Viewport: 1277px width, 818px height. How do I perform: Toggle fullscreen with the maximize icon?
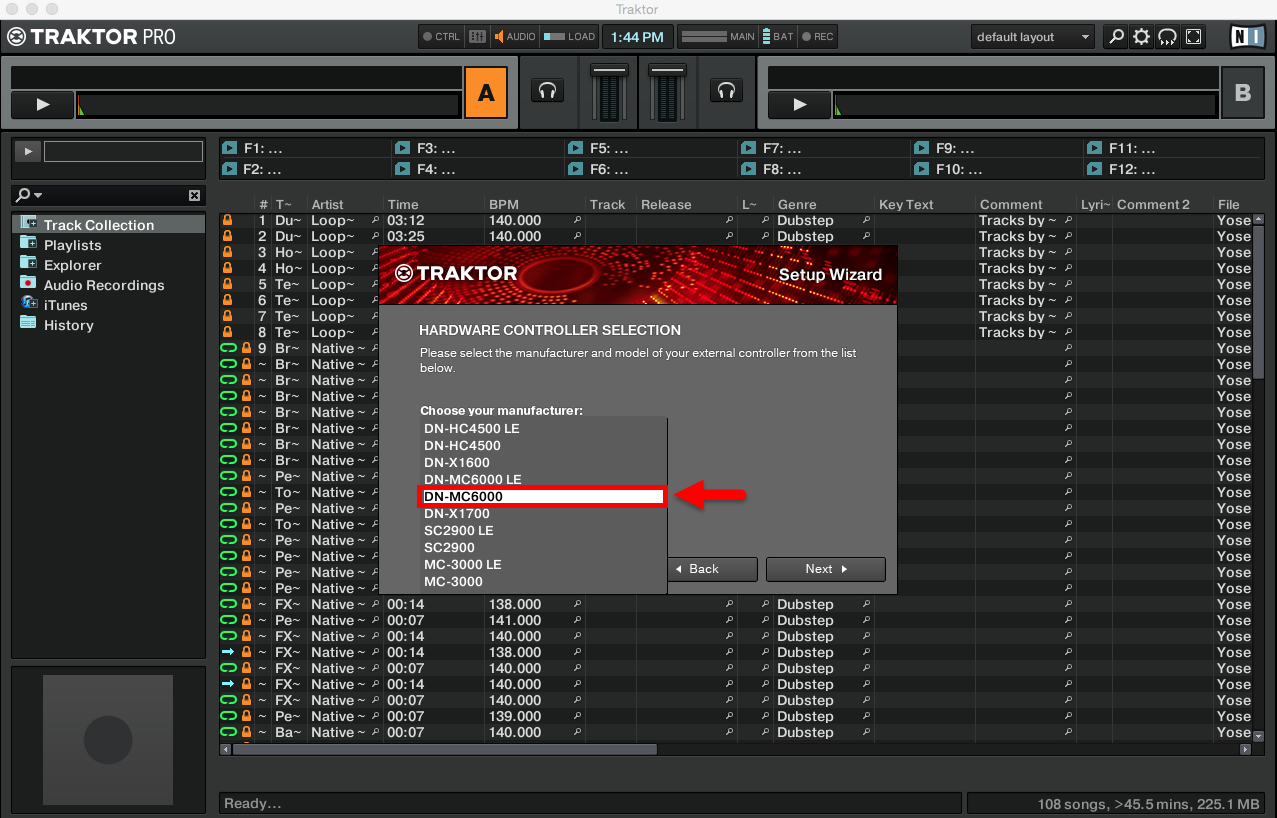click(x=1193, y=36)
